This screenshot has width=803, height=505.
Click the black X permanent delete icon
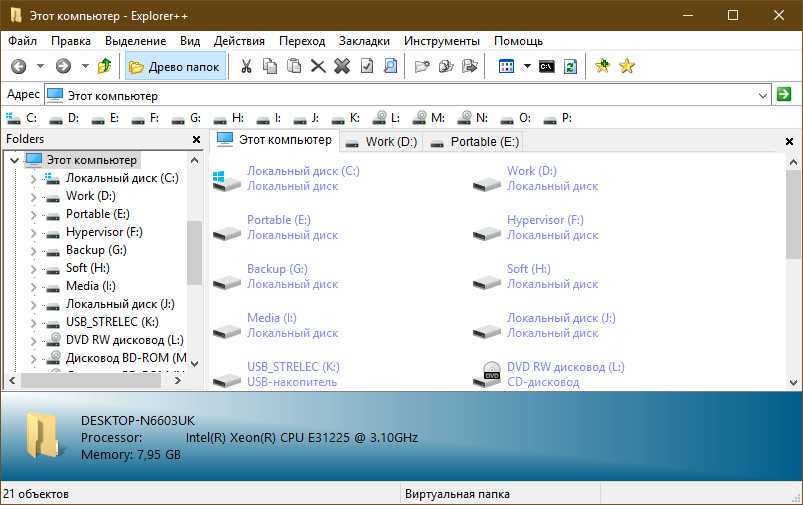[342, 66]
